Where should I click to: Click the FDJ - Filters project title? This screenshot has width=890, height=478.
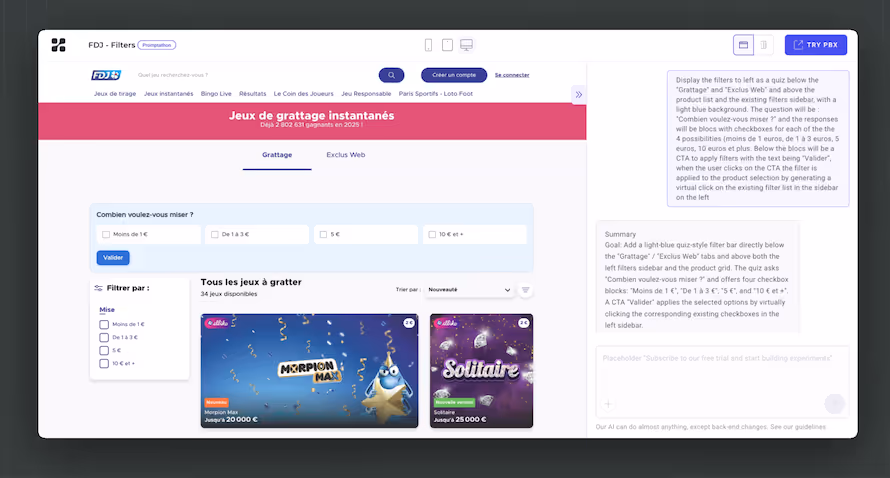[112, 45]
